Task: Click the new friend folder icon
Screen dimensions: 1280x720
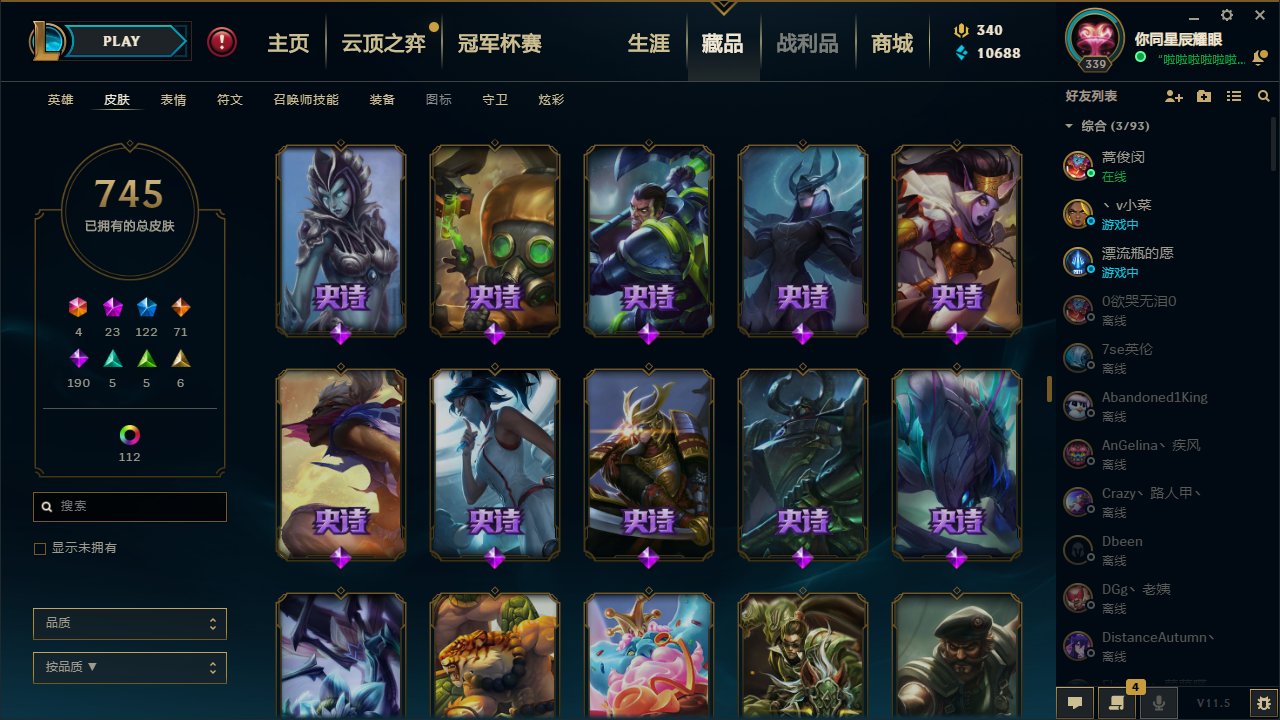Action: (x=1204, y=96)
